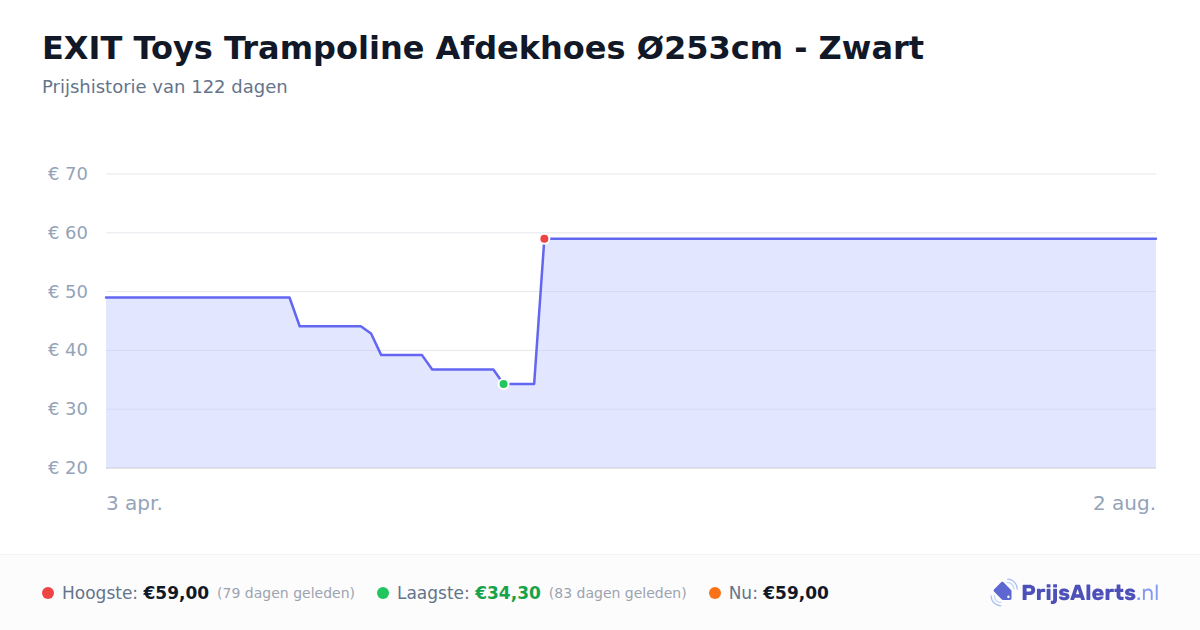
Task: Click the Laagste €34,30 price value
Action: pyautogui.click(x=508, y=593)
